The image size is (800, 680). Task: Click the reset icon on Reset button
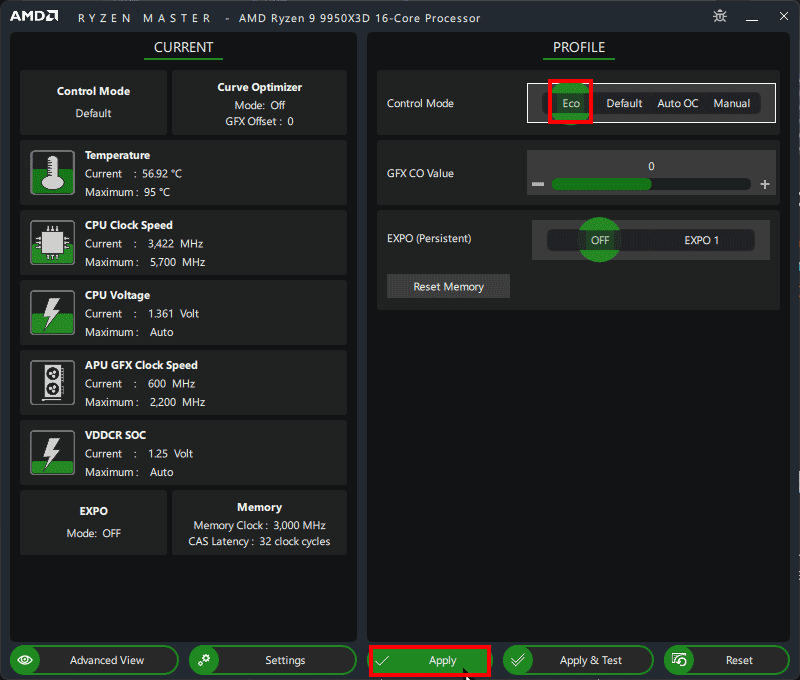[679, 660]
